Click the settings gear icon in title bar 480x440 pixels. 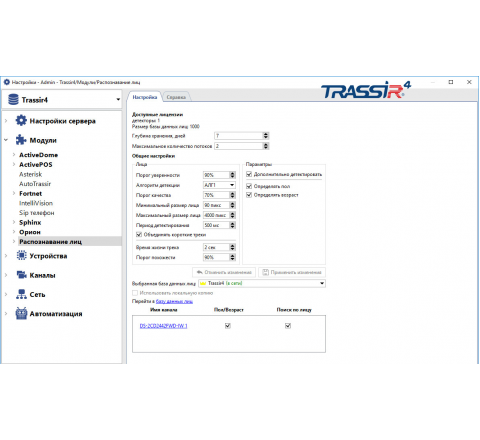pos(7,82)
